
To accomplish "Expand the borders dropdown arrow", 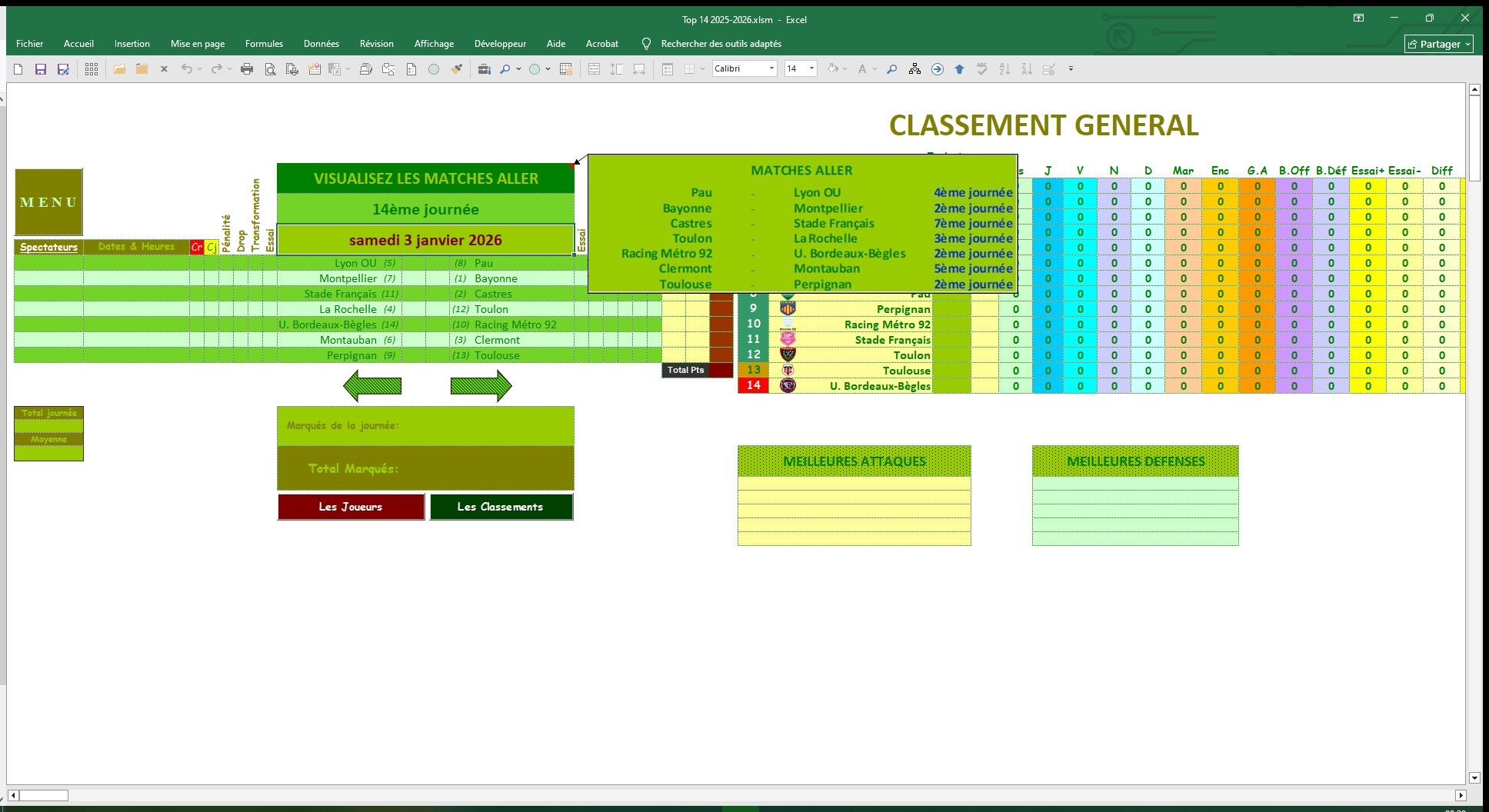I will (702, 69).
